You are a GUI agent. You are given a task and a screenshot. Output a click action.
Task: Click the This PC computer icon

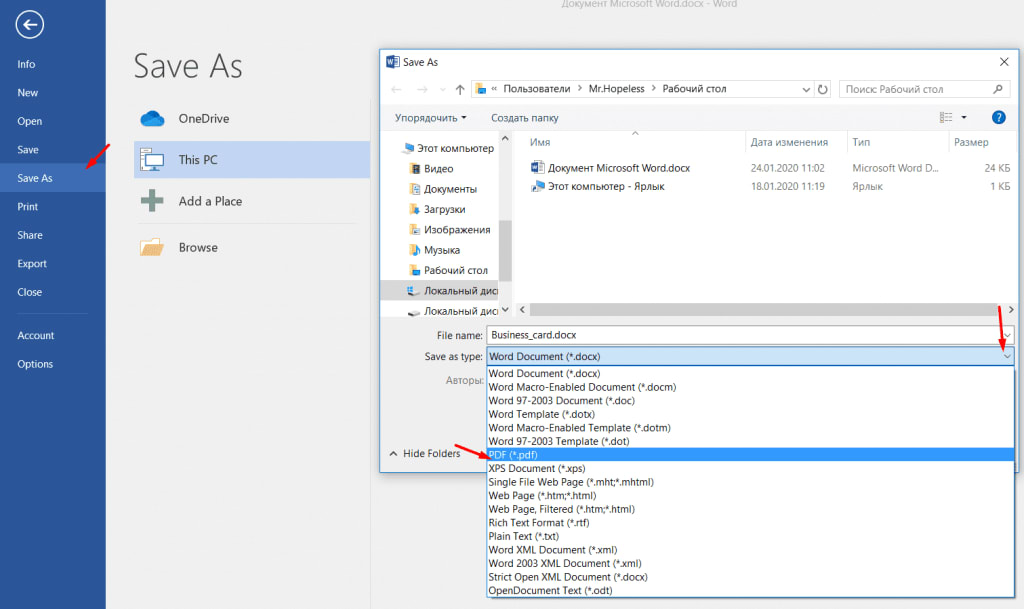pyautogui.click(x=152, y=160)
